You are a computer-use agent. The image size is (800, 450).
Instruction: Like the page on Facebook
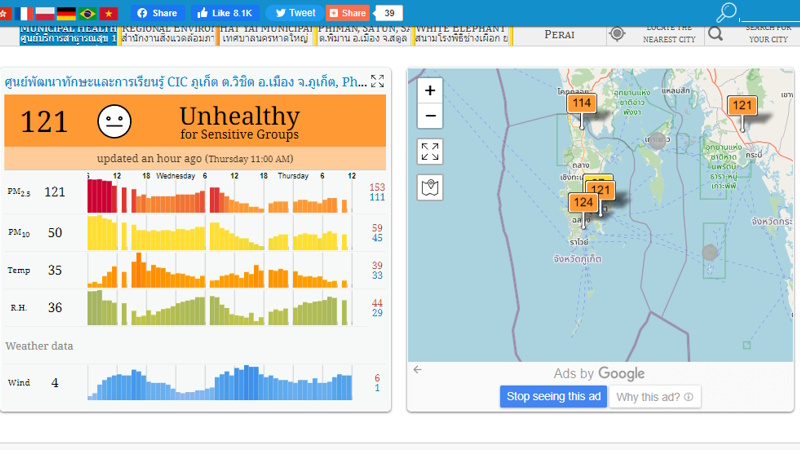(225, 13)
